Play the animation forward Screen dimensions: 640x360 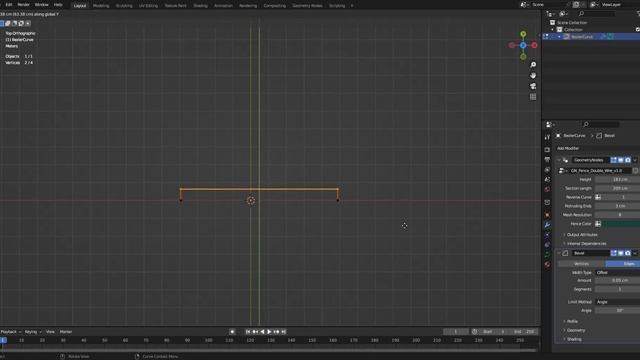click(x=269, y=332)
